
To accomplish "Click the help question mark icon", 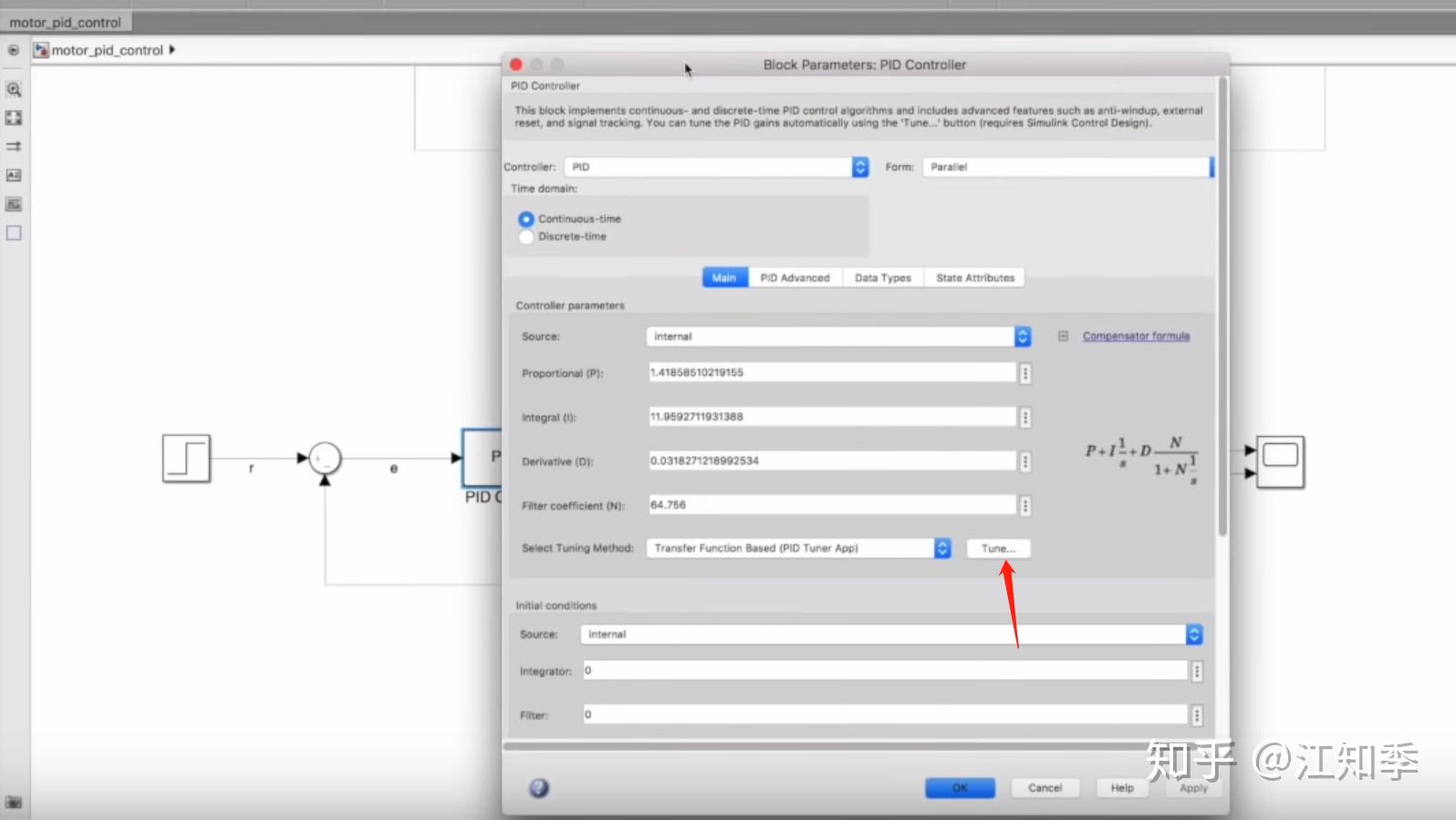I will (539, 788).
